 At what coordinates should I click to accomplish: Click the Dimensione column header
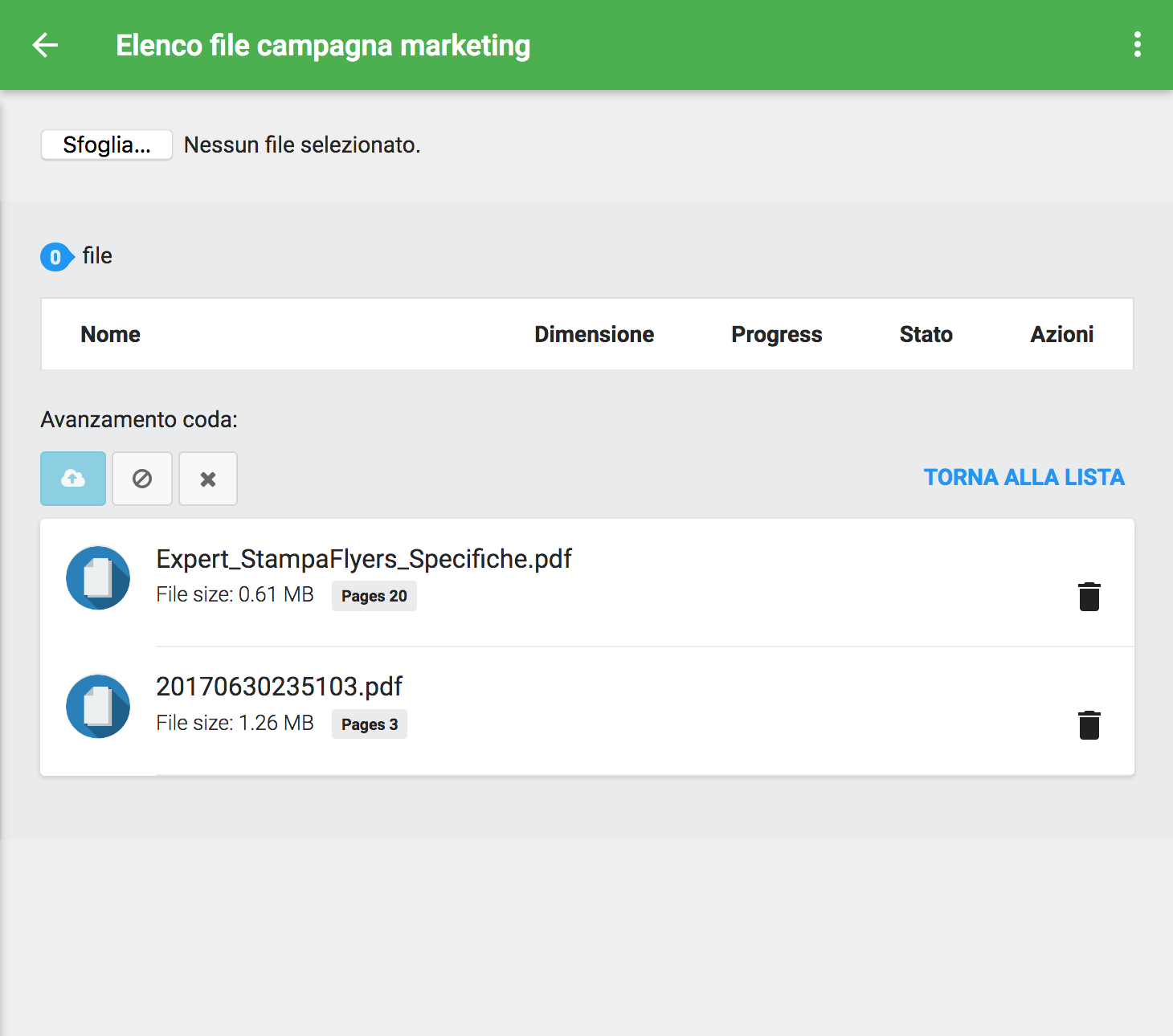coord(594,334)
